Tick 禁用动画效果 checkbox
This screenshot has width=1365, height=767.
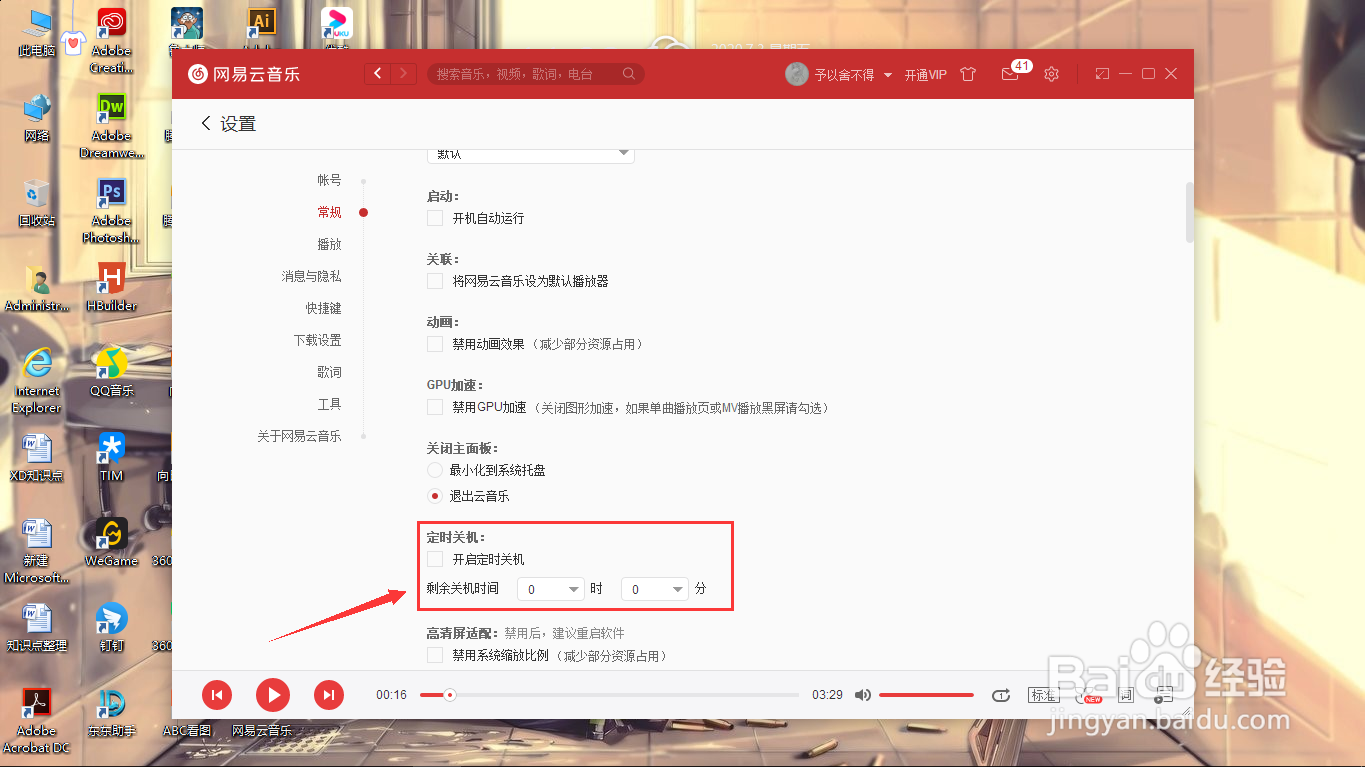[435, 344]
